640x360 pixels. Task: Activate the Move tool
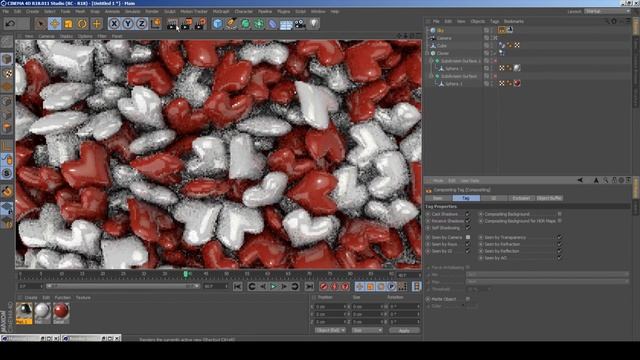click(x=54, y=24)
